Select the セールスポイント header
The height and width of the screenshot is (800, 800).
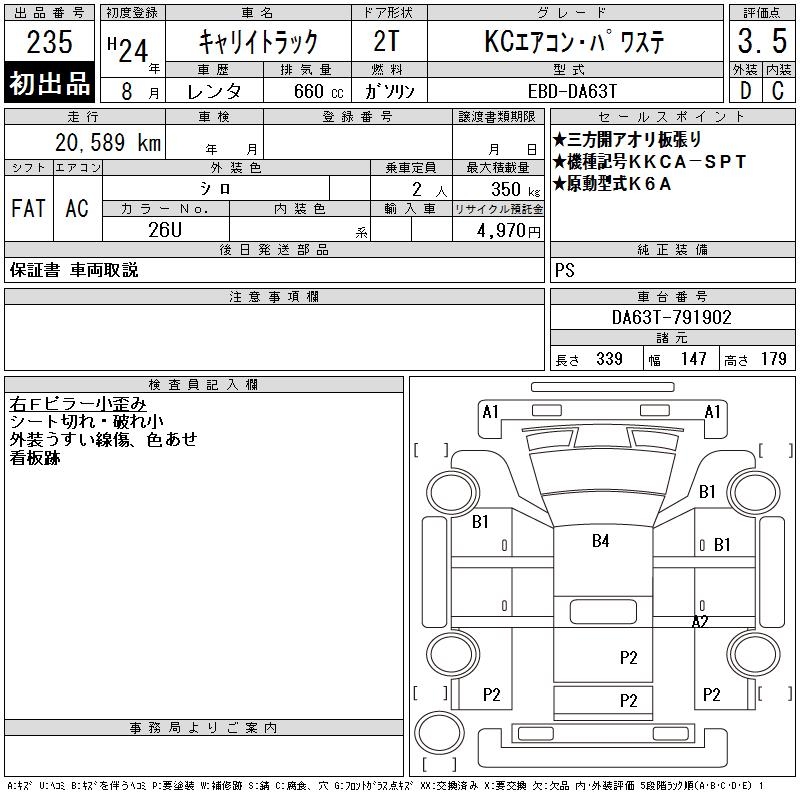tap(672, 117)
